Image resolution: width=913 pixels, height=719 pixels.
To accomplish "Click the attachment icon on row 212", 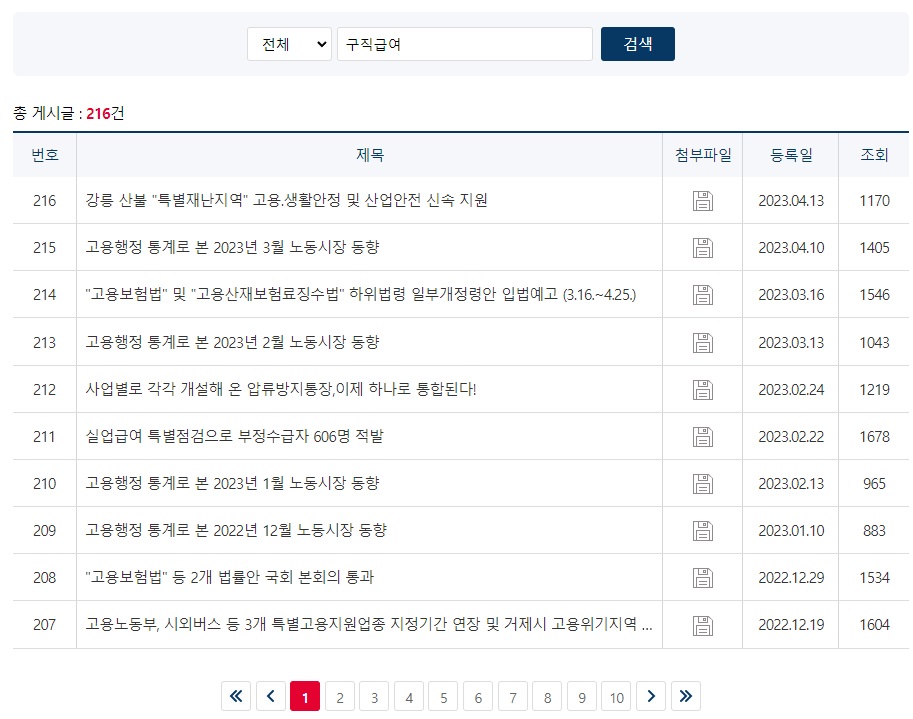I will tap(703, 389).
